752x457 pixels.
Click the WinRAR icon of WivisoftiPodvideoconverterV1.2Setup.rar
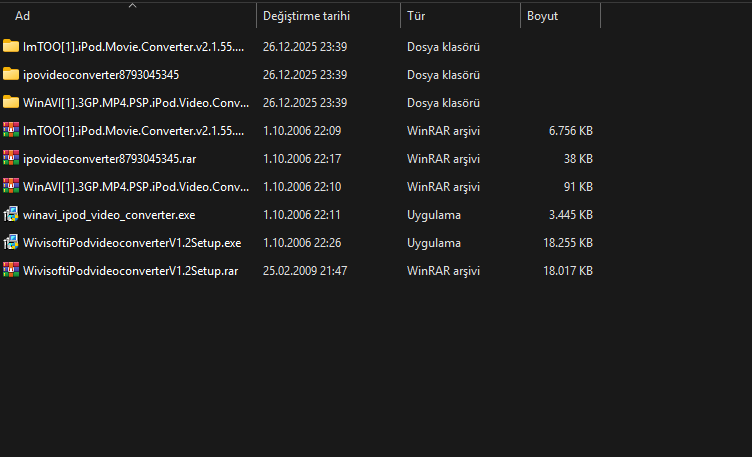tap(11, 270)
